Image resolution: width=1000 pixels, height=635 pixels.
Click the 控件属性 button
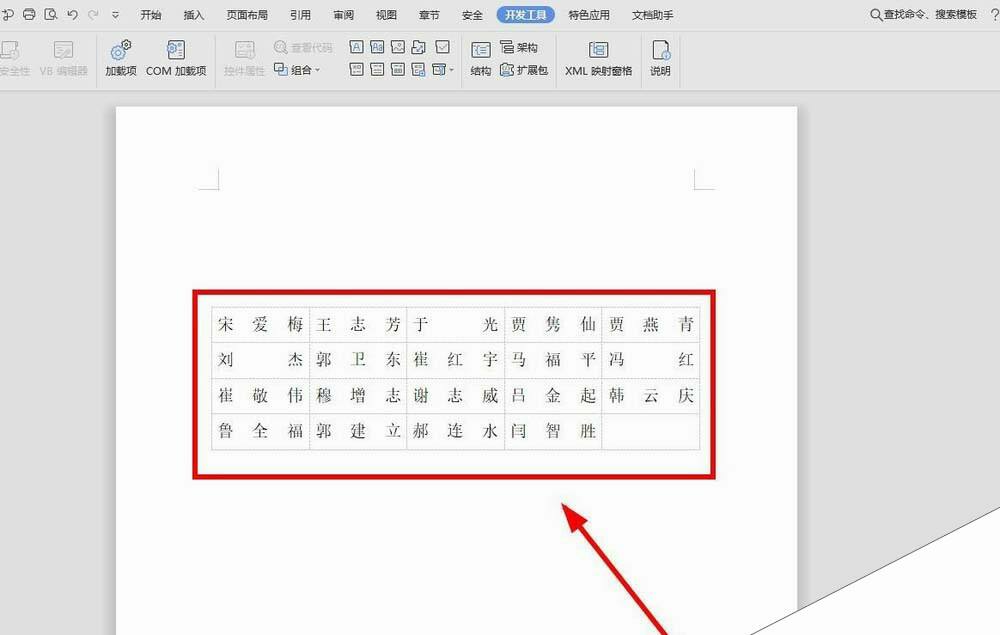point(244,59)
